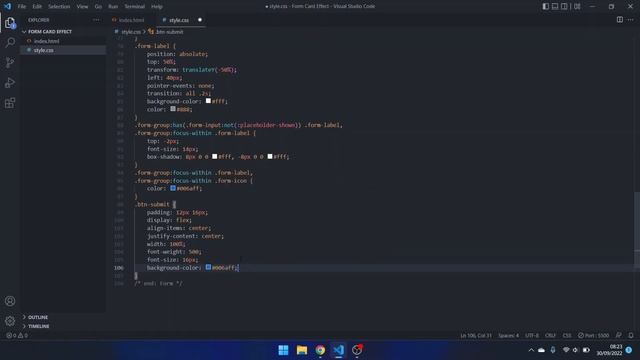
Task: Click Port: 5500 Live Server button
Action: point(593,335)
